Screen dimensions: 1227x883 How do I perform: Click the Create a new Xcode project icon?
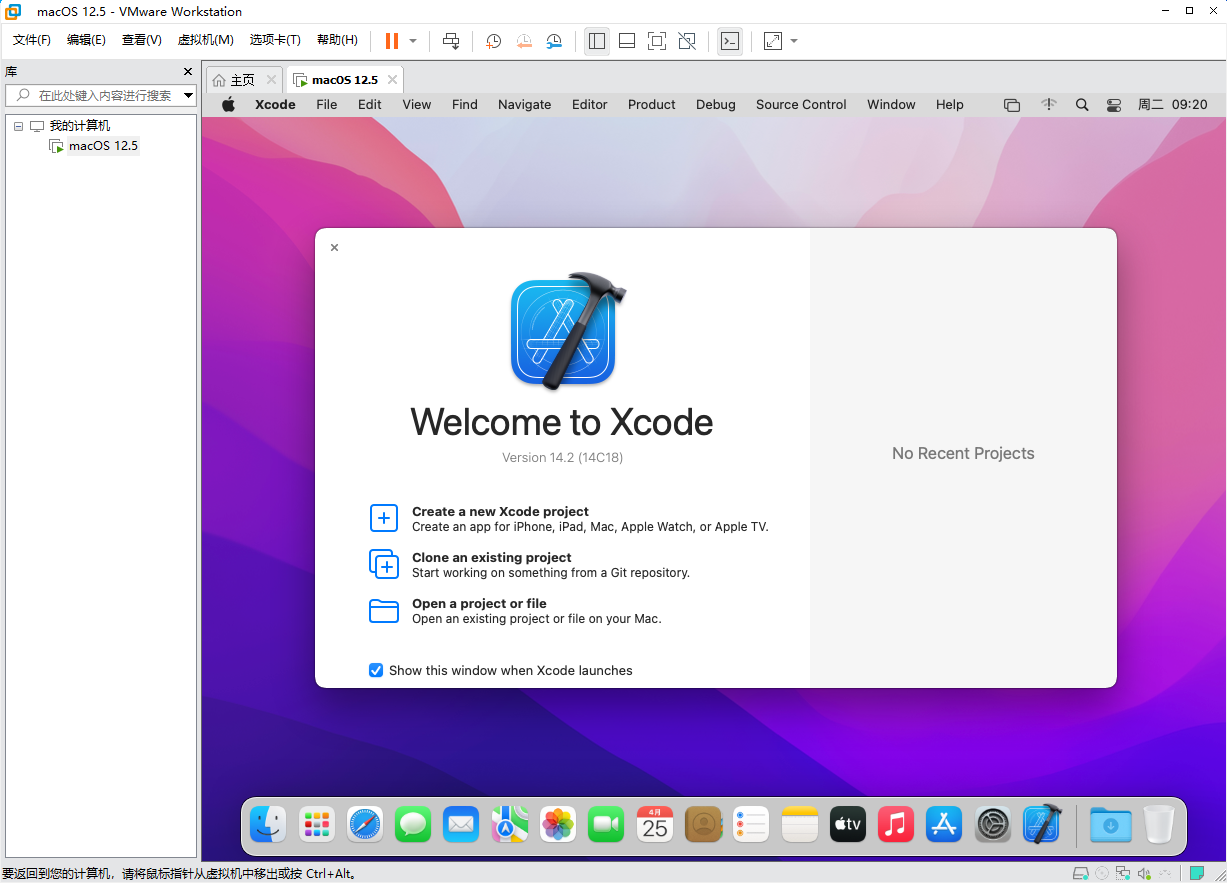tap(384, 518)
